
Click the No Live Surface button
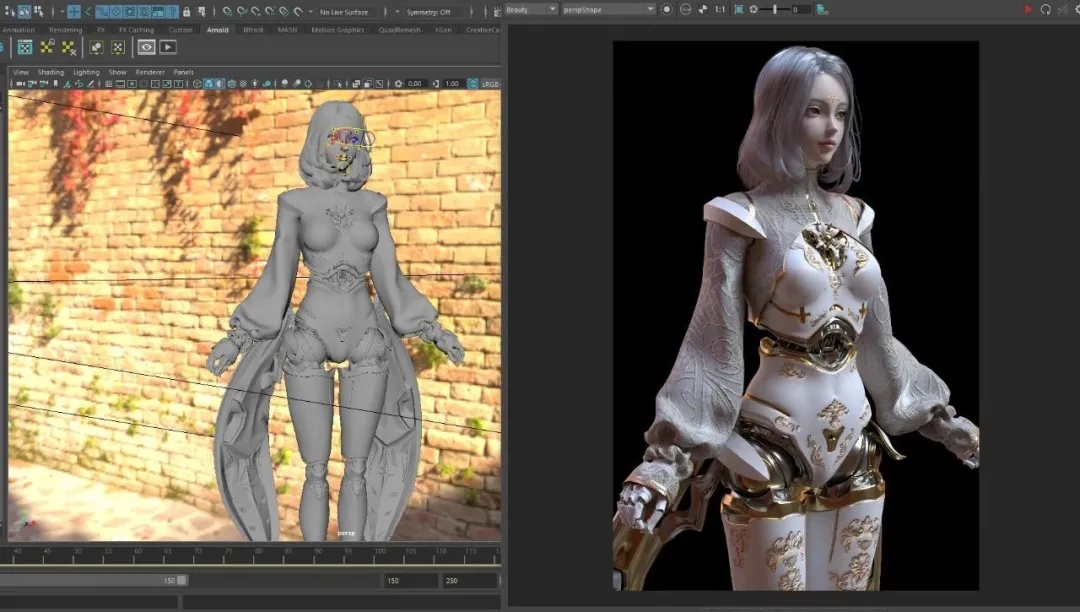tap(344, 12)
